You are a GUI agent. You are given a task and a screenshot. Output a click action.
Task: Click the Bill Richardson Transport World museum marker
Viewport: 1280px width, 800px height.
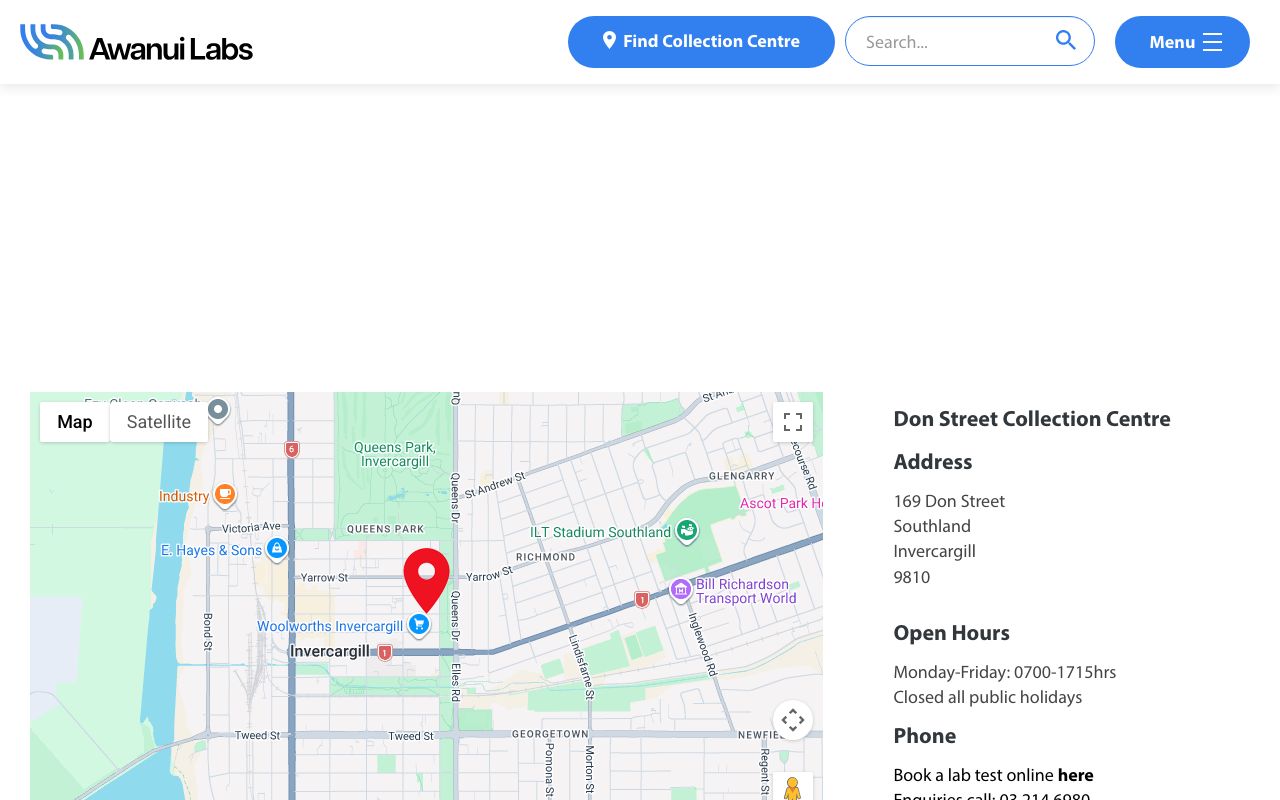pyautogui.click(x=681, y=591)
